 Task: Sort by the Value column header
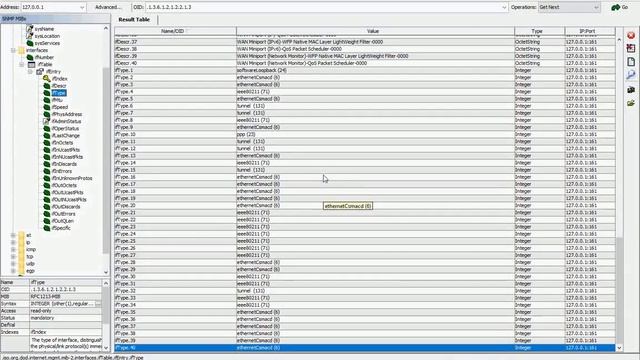(375, 31)
